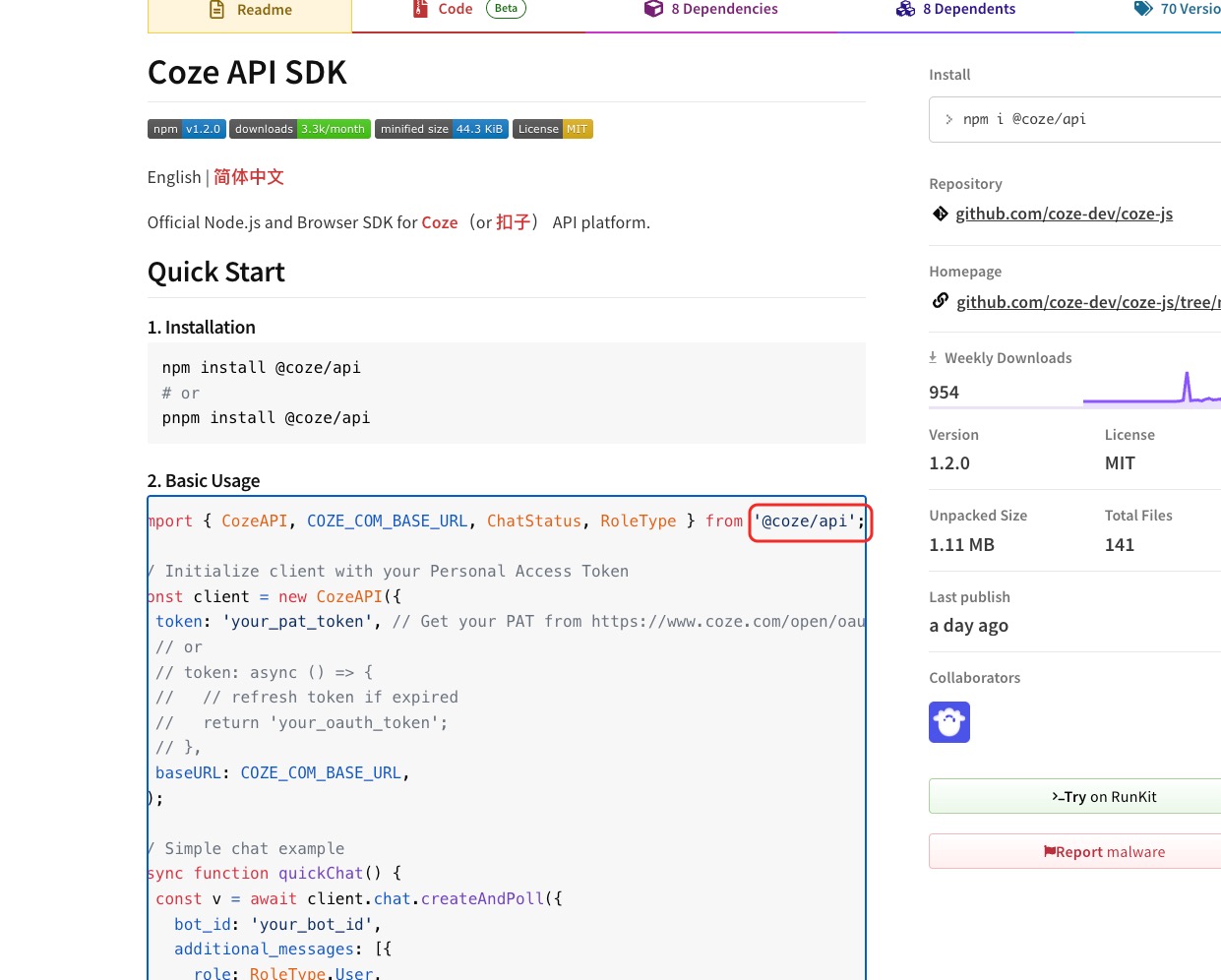Click the Dependencies box icon
Viewport: 1221px width, 980px height.
click(653, 9)
